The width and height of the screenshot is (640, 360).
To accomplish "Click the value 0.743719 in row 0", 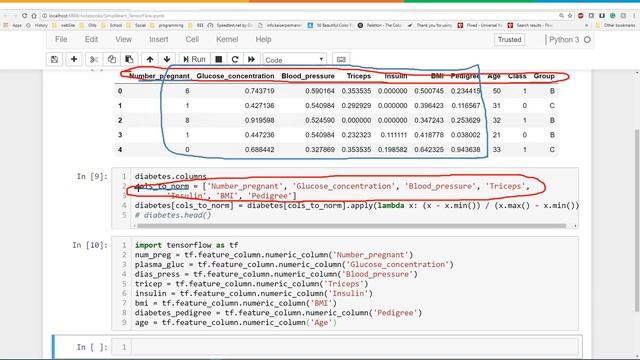I will pyautogui.click(x=260, y=91).
